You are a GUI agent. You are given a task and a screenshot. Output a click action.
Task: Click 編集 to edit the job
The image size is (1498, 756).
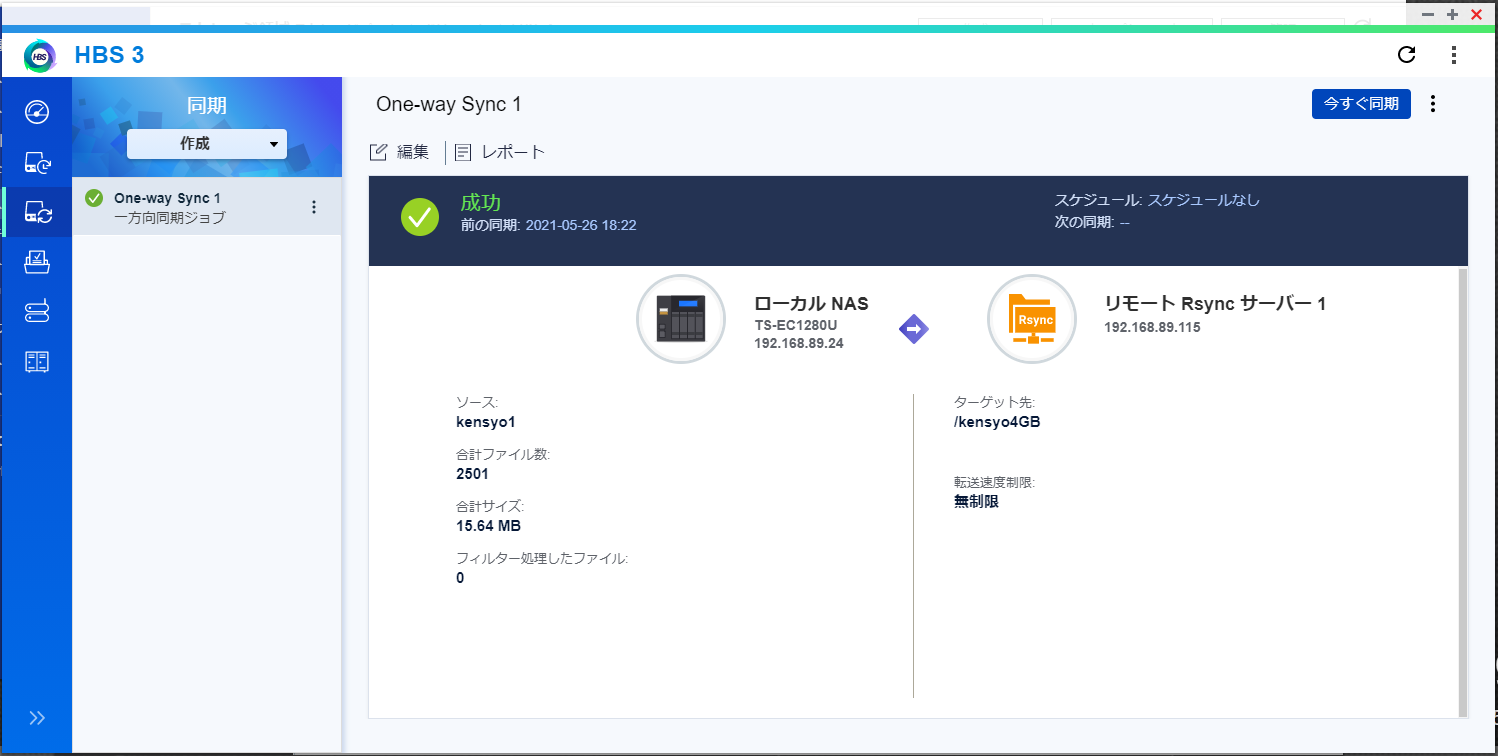pos(399,152)
